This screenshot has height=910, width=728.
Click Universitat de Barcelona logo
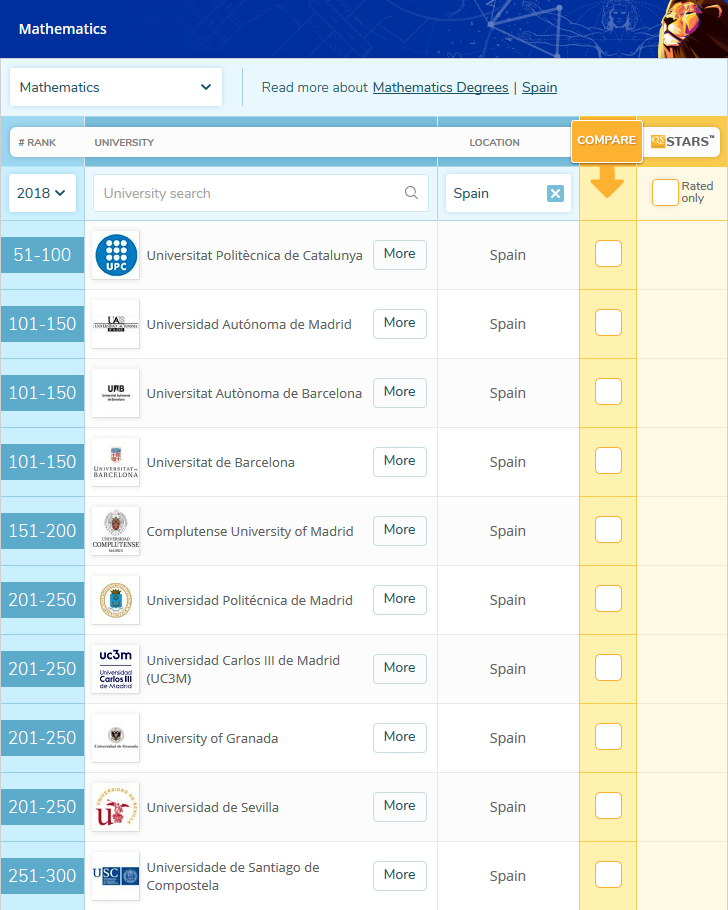coord(116,462)
